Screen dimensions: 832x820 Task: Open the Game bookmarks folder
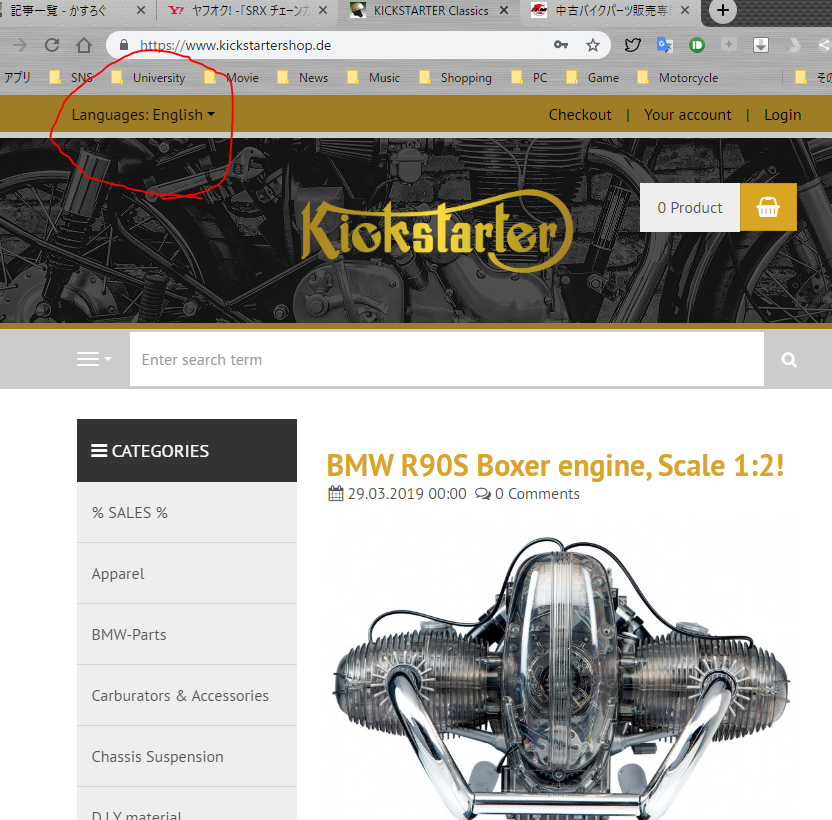coord(592,78)
